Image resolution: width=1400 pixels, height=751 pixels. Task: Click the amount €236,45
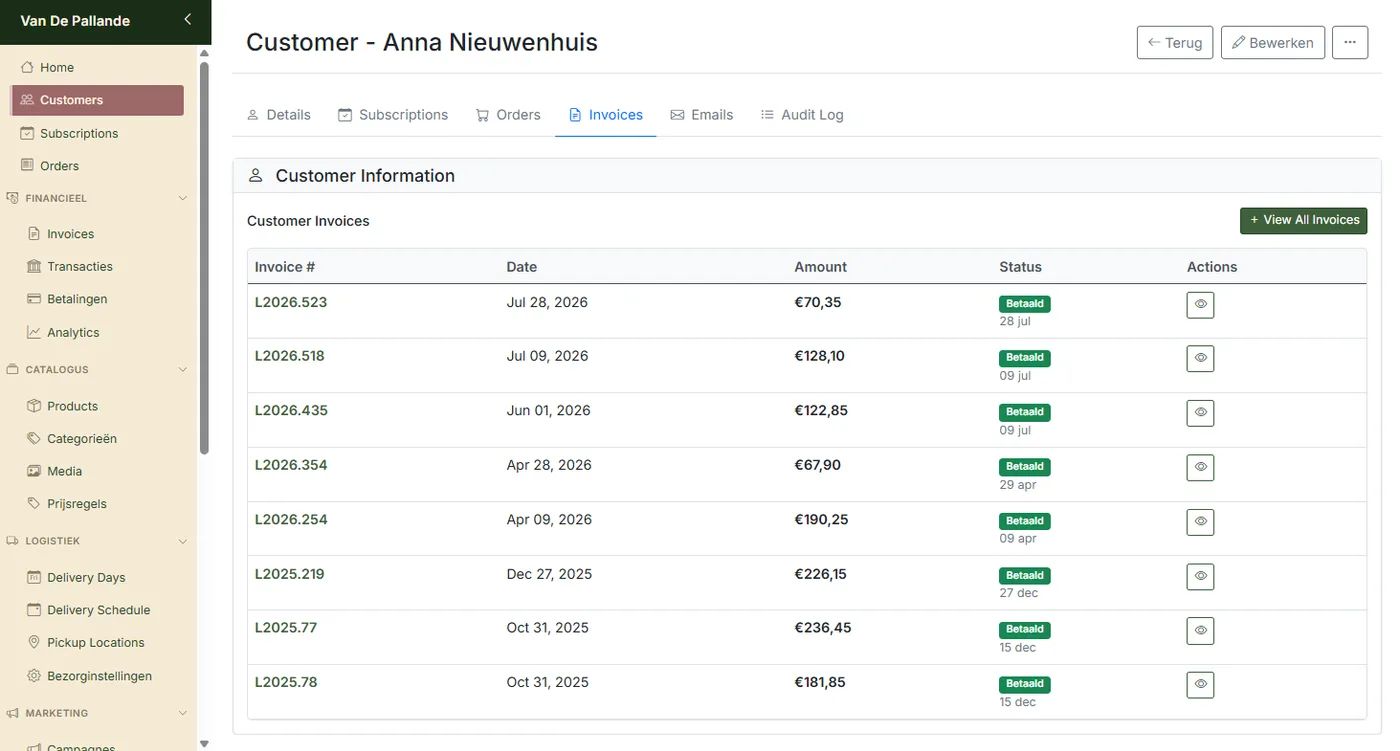[823, 628]
